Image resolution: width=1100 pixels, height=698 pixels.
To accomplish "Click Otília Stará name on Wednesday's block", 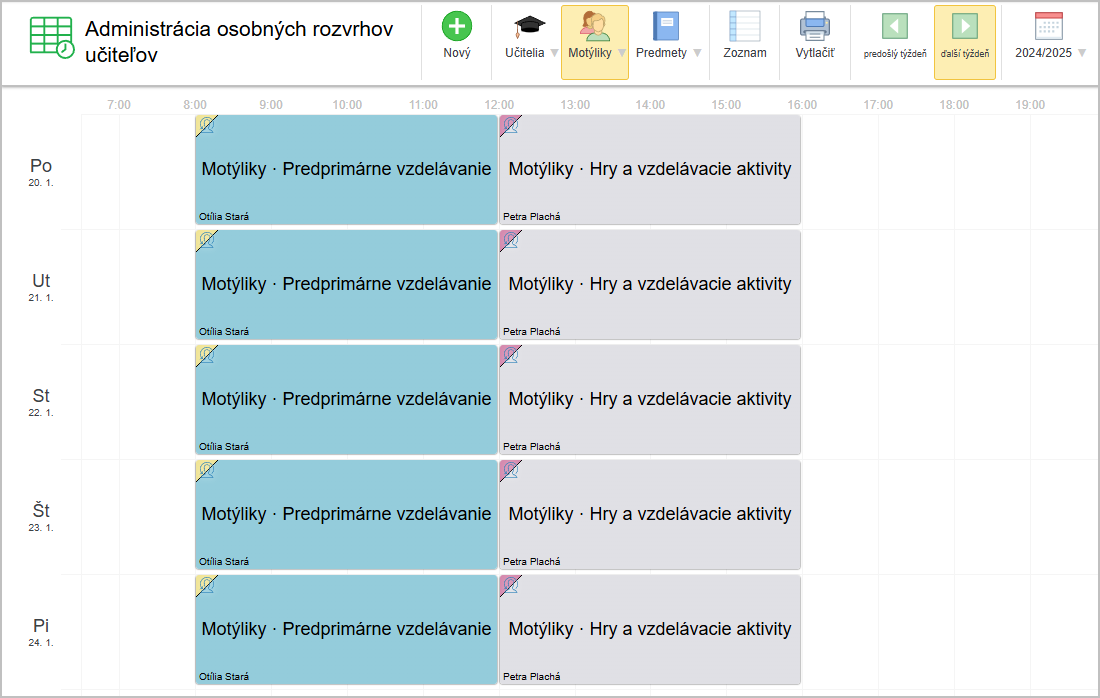I will [224, 447].
